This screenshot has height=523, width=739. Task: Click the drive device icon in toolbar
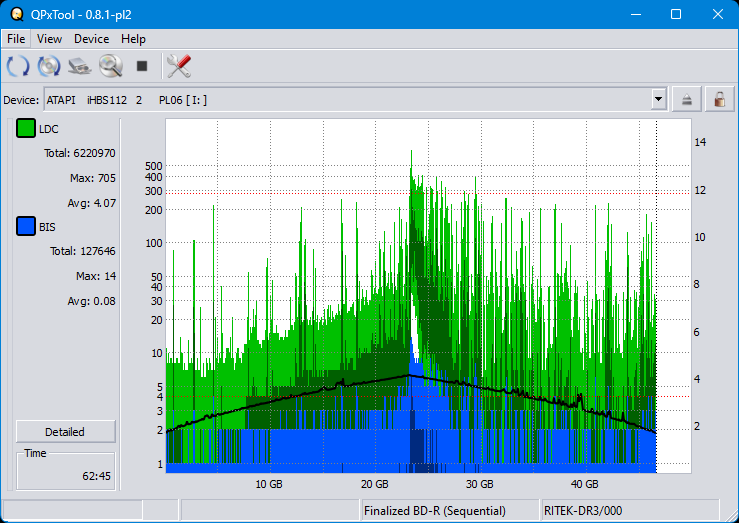(80, 67)
